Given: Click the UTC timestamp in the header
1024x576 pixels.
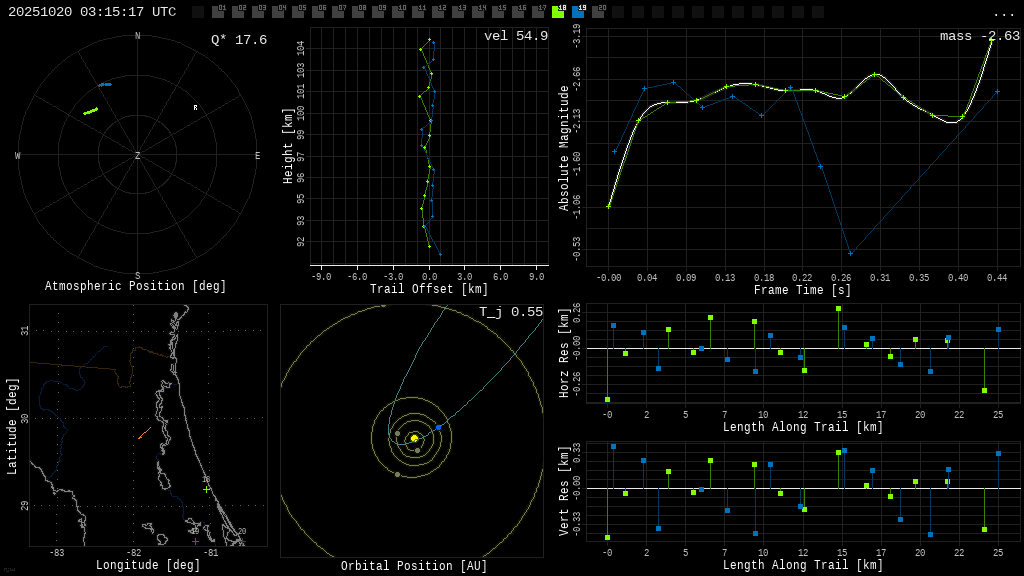Looking at the screenshot, I should [92, 12].
